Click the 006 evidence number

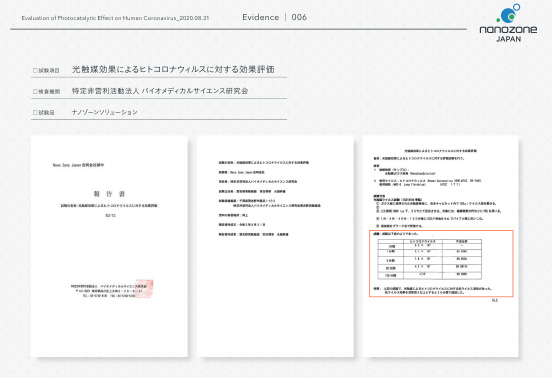coord(299,17)
